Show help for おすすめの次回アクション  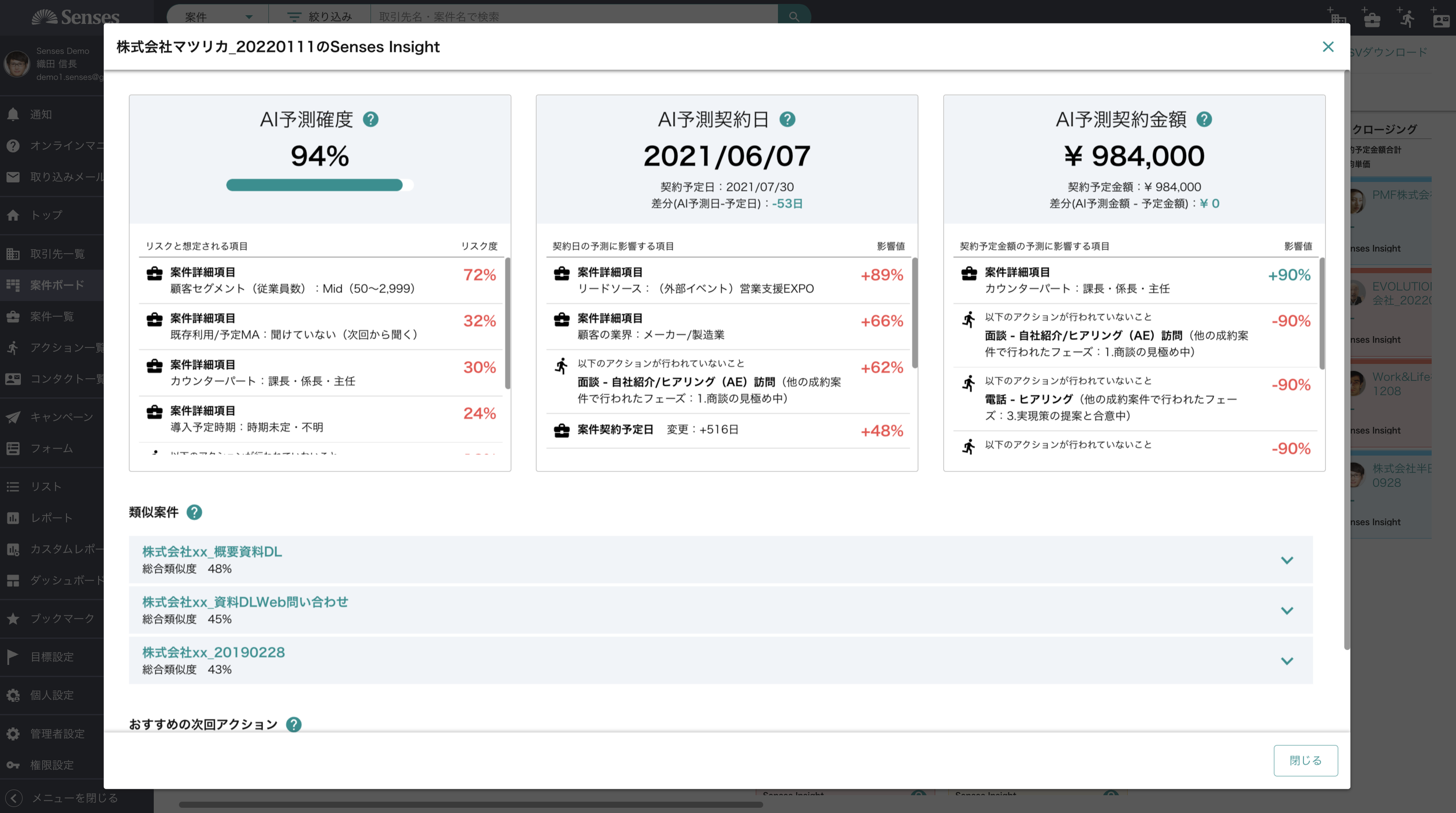point(293,724)
